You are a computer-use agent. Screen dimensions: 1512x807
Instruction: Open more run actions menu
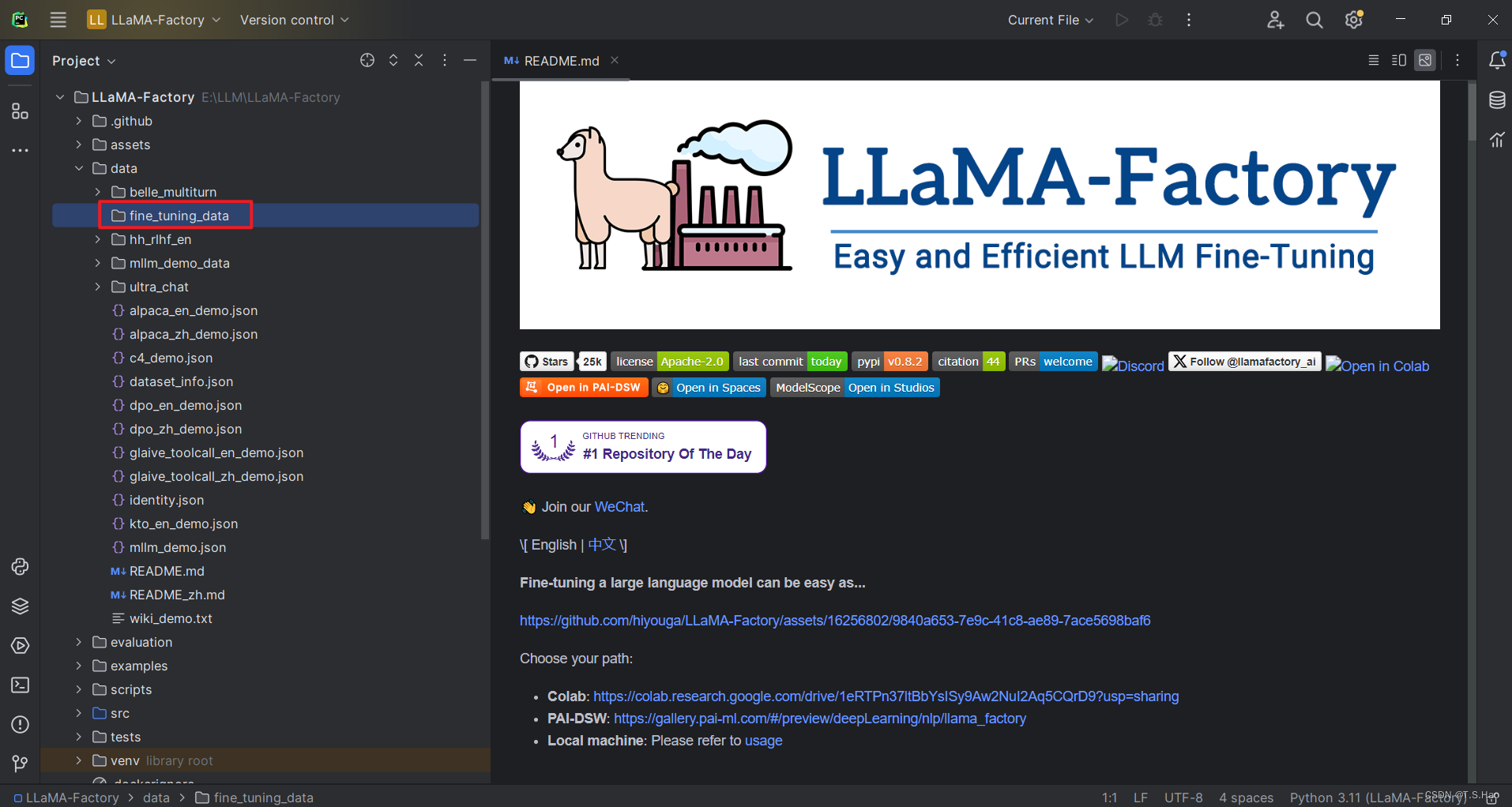point(1189,20)
